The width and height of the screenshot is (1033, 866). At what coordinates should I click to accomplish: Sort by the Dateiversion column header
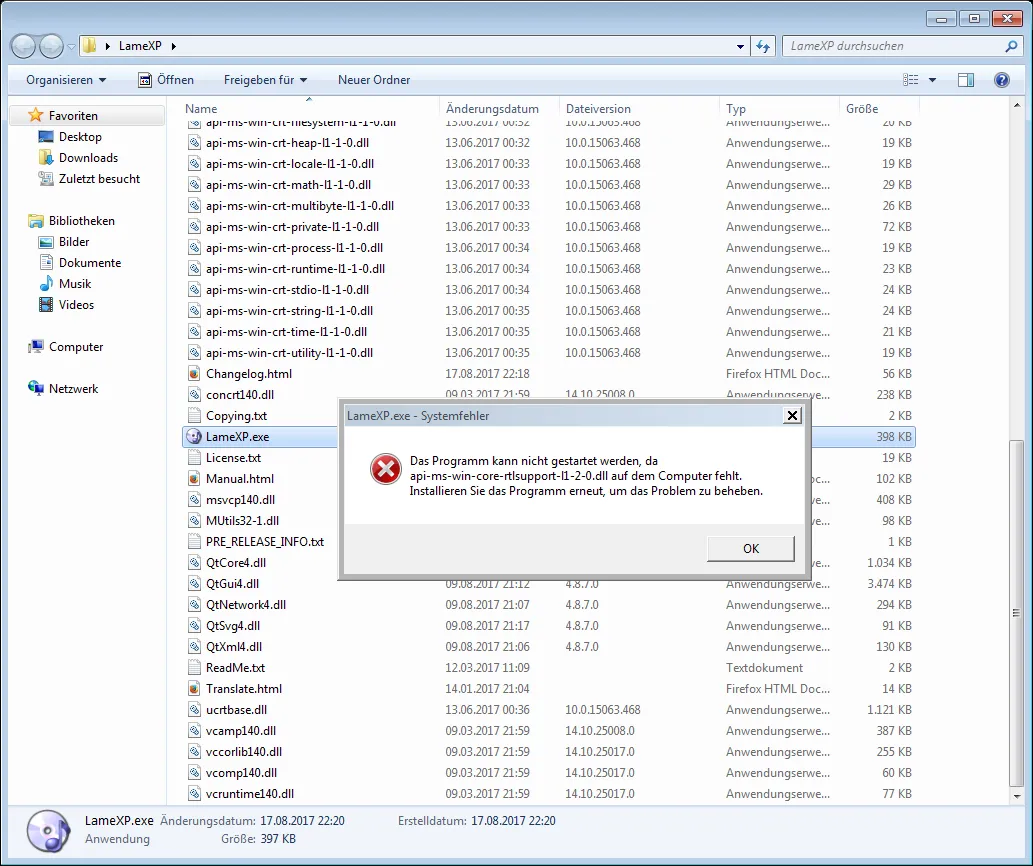[598, 109]
